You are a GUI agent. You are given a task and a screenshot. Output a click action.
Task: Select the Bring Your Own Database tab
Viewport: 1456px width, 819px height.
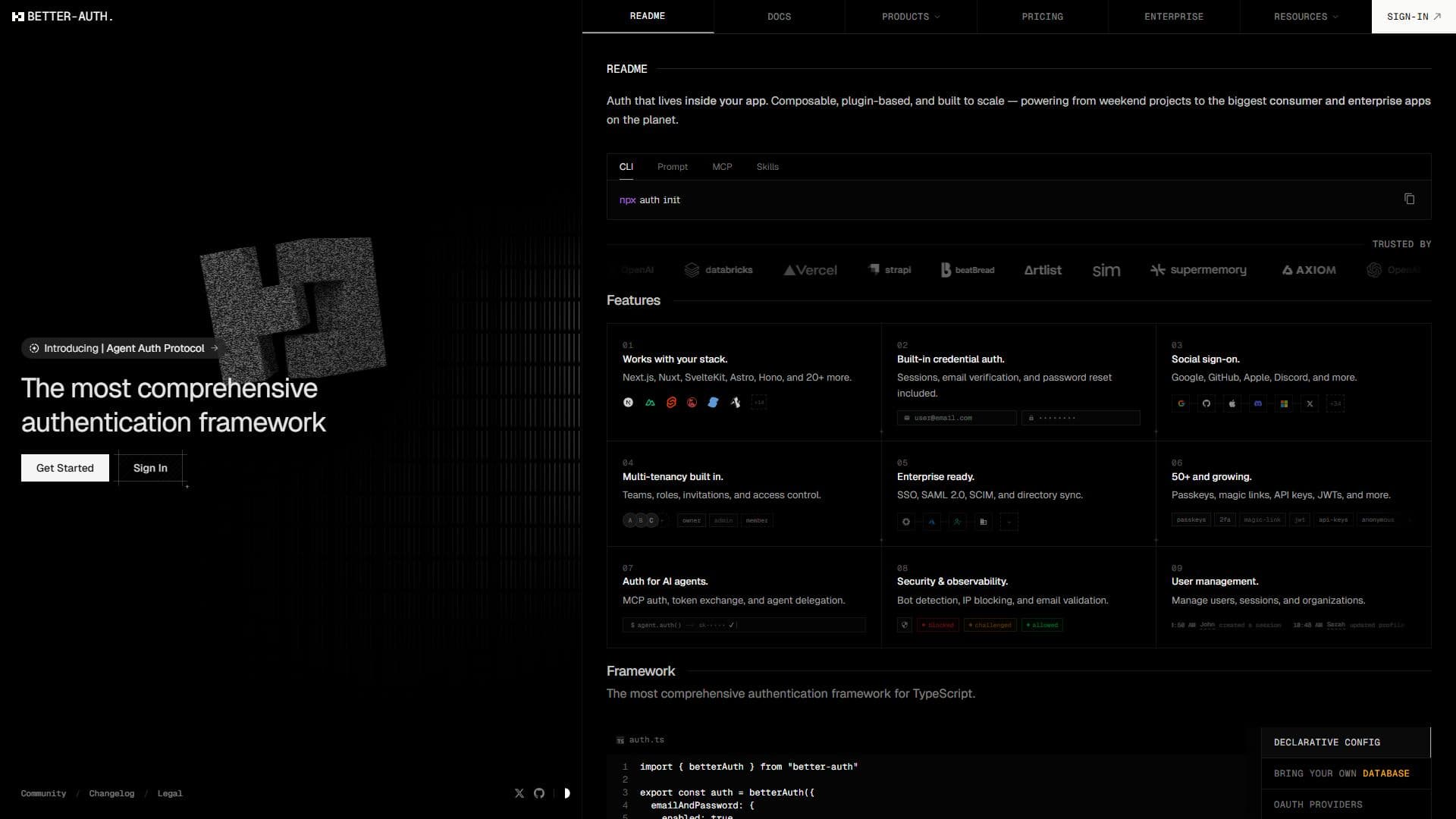1345,773
